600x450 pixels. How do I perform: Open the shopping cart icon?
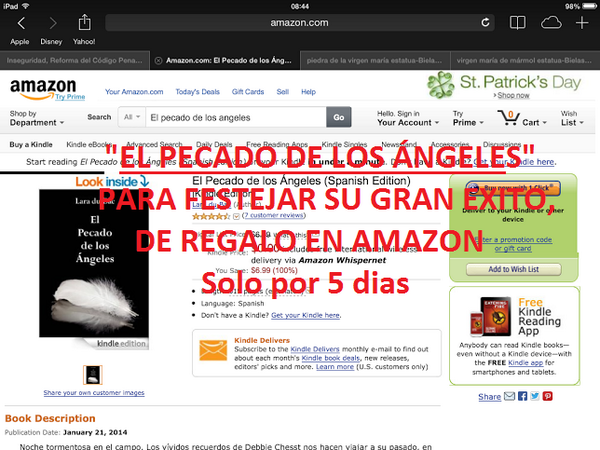click(x=509, y=117)
